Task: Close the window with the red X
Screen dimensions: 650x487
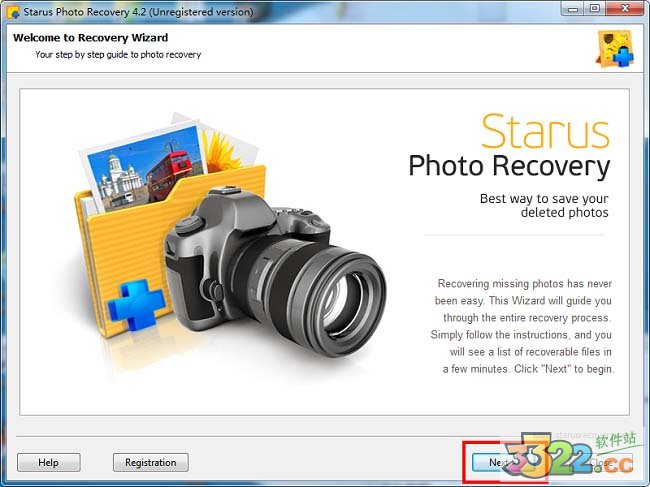Action: (x=626, y=9)
